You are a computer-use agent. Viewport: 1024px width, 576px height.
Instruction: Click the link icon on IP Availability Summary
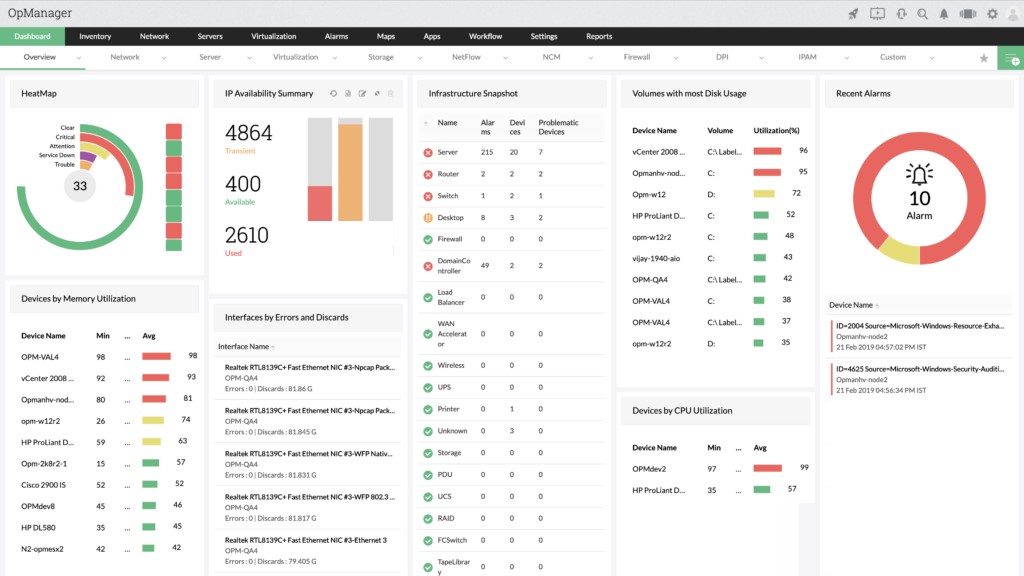(x=377, y=93)
